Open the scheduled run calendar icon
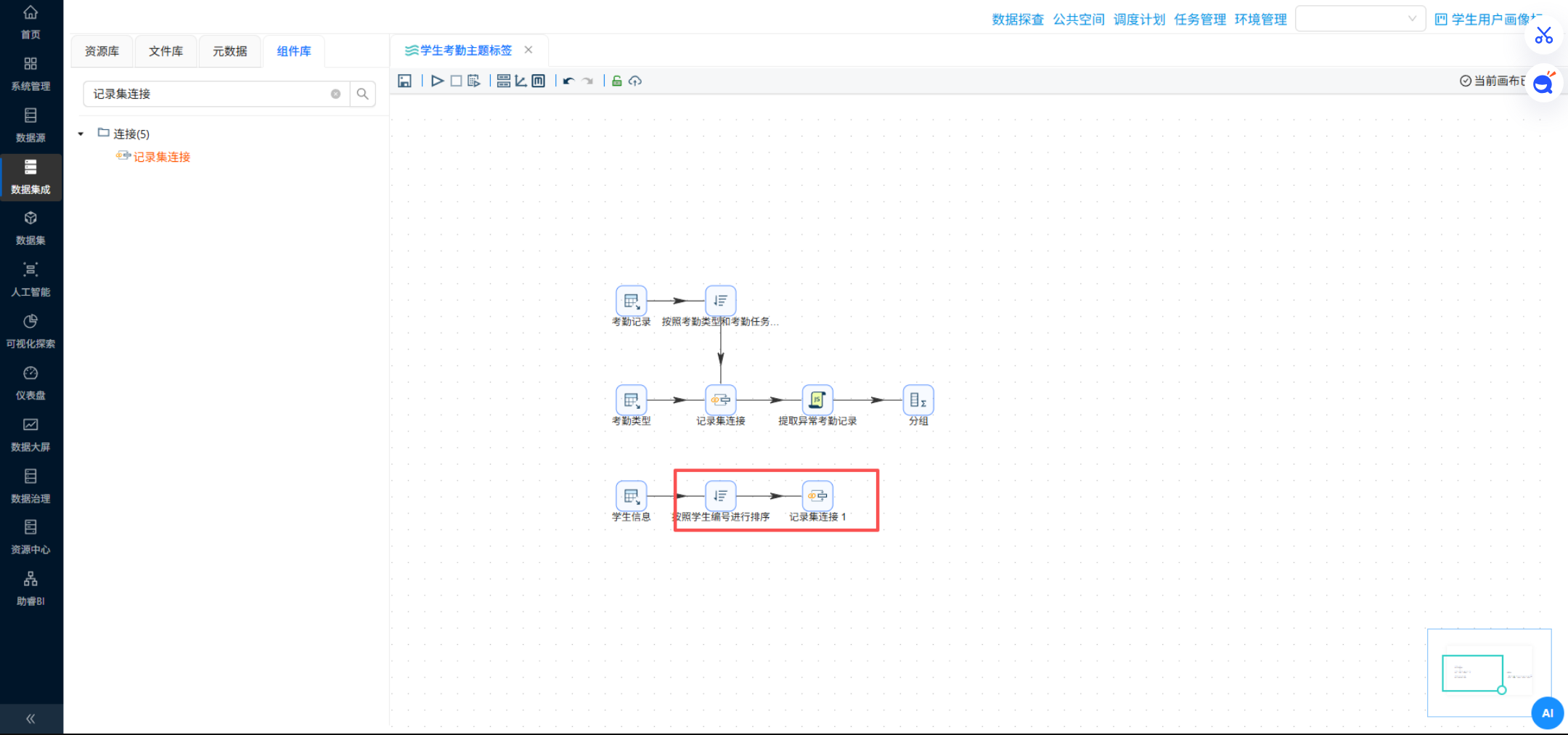Image resolution: width=1568 pixels, height=735 pixels. [474, 81]
